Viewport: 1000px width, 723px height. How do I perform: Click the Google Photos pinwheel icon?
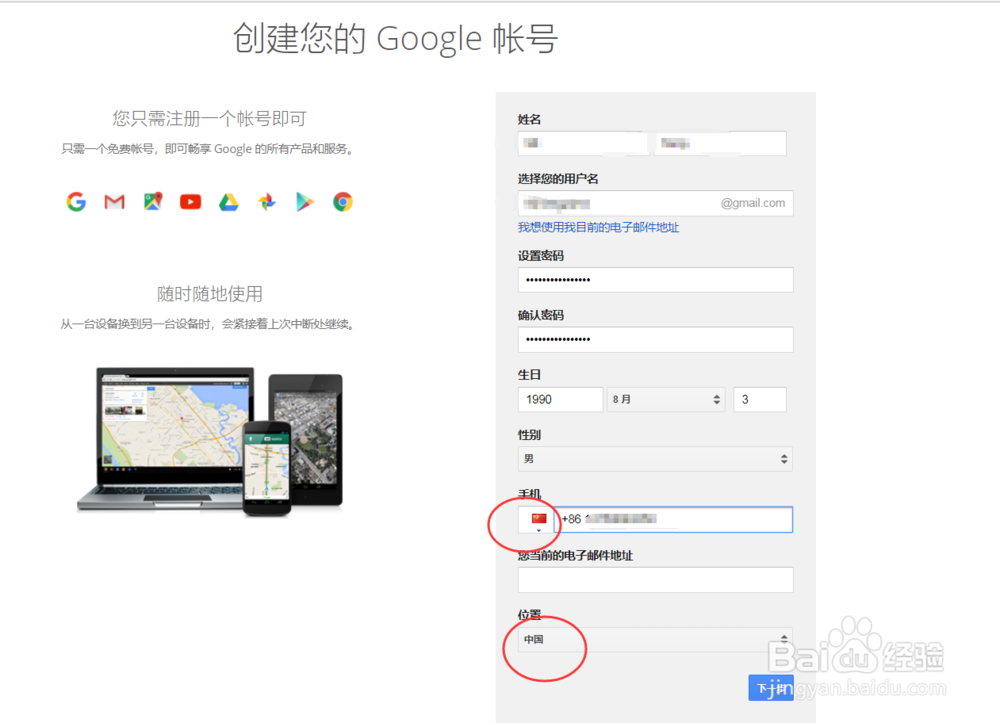(x=267, y=202)
